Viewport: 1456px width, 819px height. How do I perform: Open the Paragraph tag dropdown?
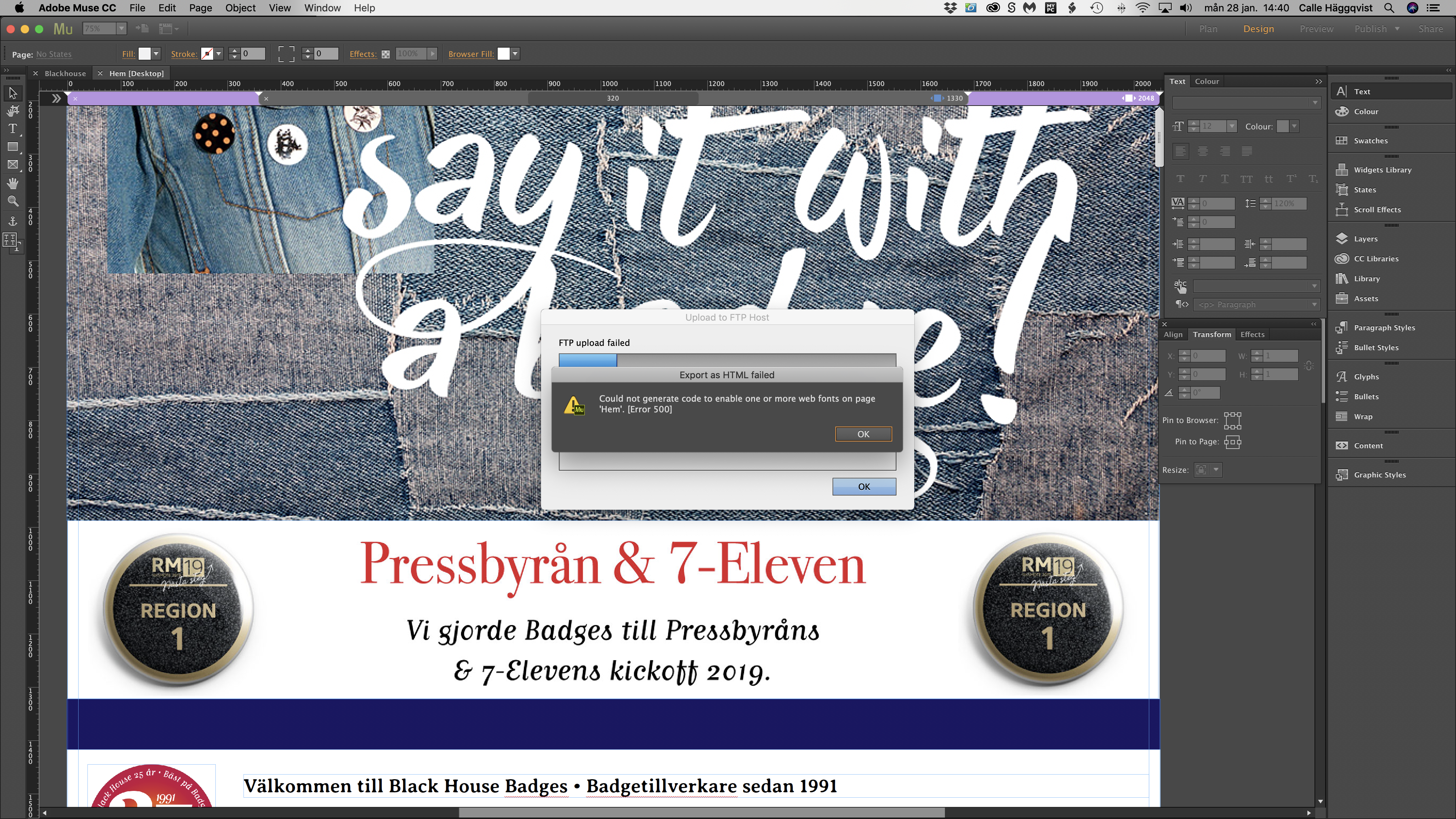click(x=1257, y=305)
